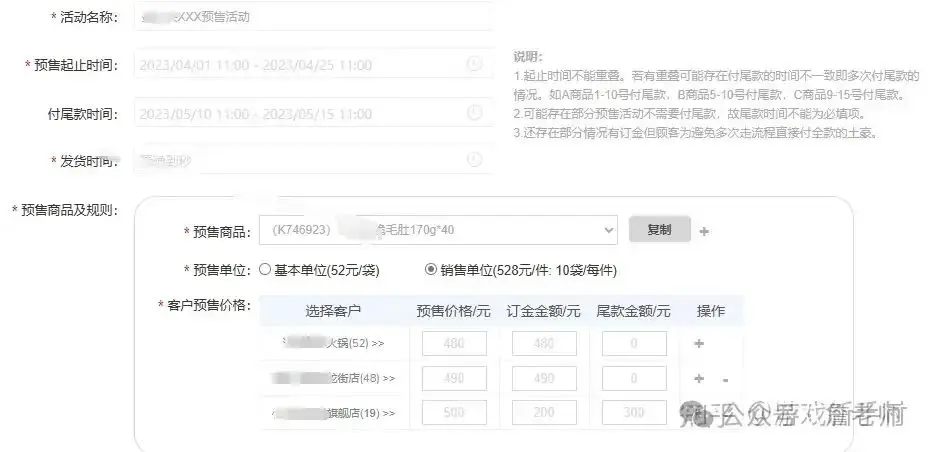Viewport: 931px width, 452px height.
Task: Click clock icon in 付尾款时间 field
Action: [474, 113]
